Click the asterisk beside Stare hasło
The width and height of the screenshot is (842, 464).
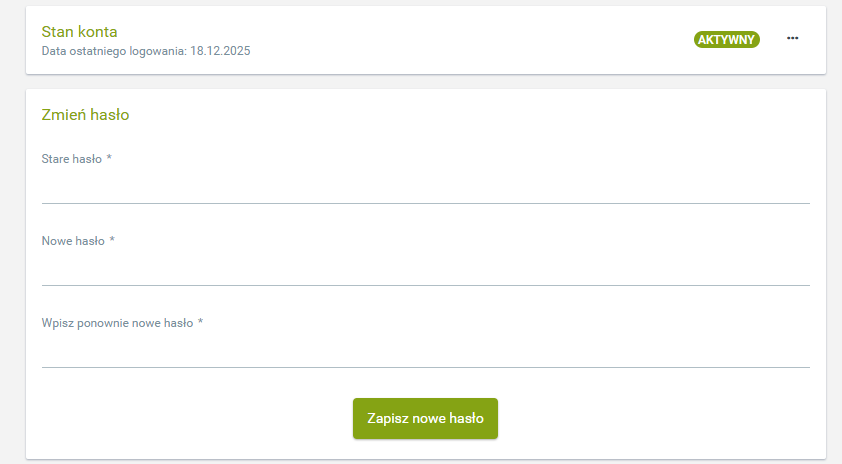(x=109, y=158)
